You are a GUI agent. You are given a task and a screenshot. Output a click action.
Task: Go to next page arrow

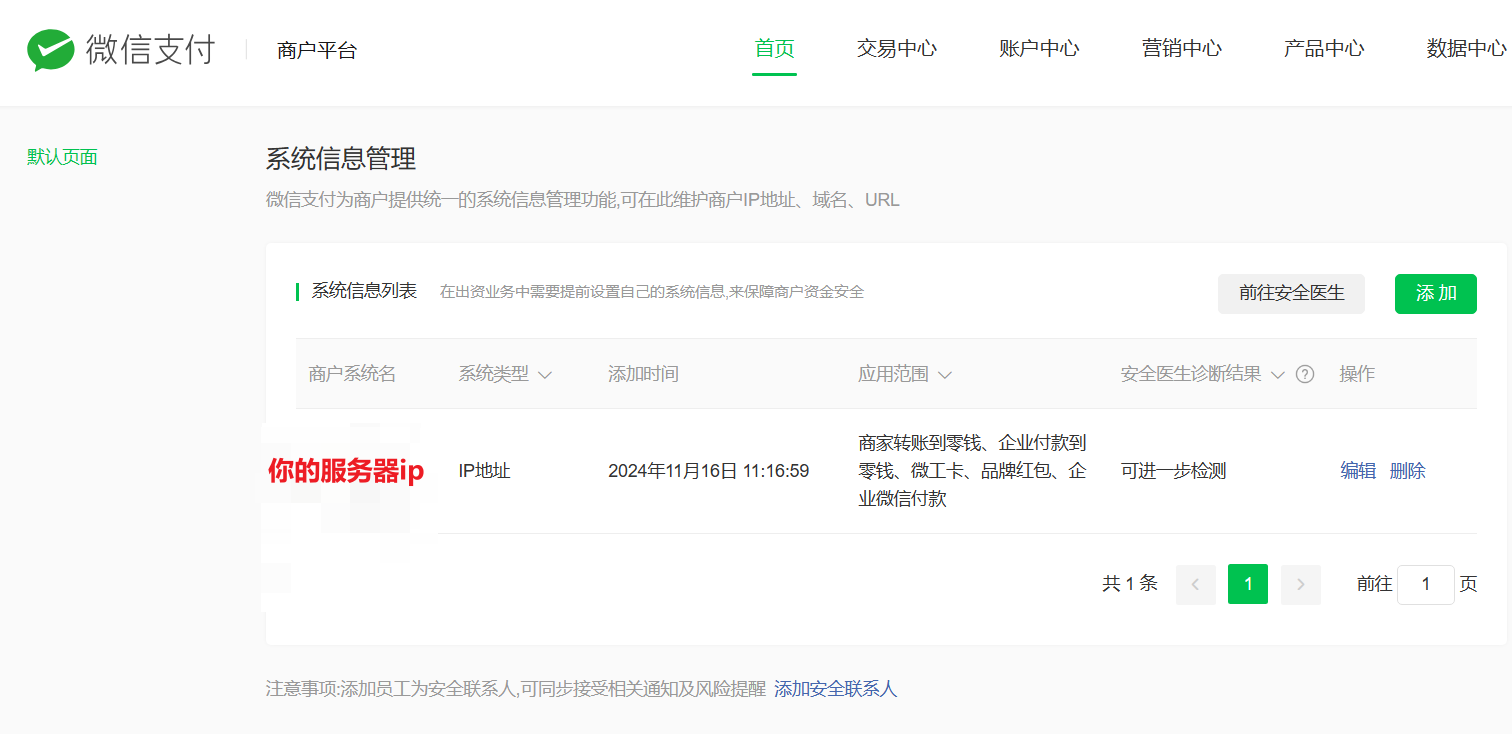click(1300, 584)
